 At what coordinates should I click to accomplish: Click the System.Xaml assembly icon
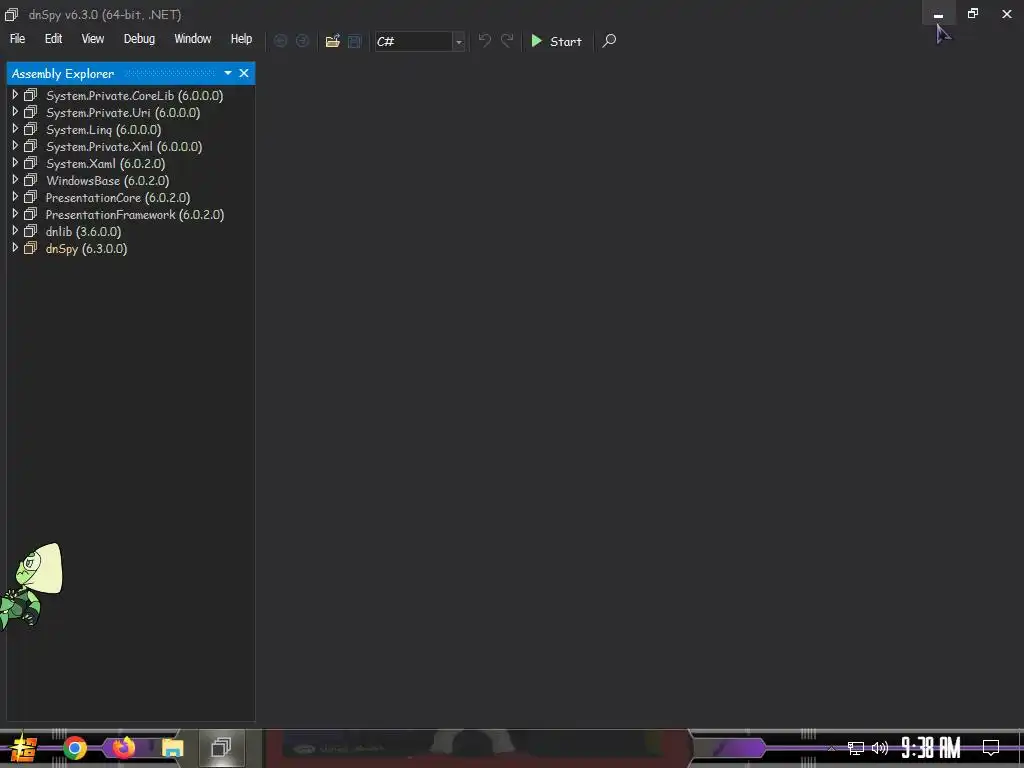(31, 163)
